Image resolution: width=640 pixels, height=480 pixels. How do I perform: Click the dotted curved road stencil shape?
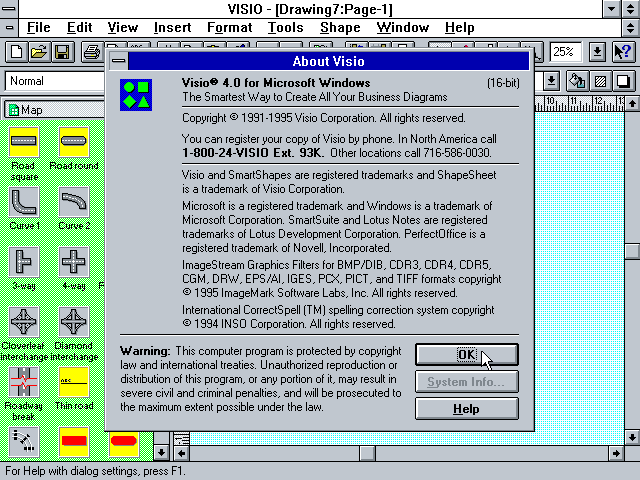tap(24, 442)
